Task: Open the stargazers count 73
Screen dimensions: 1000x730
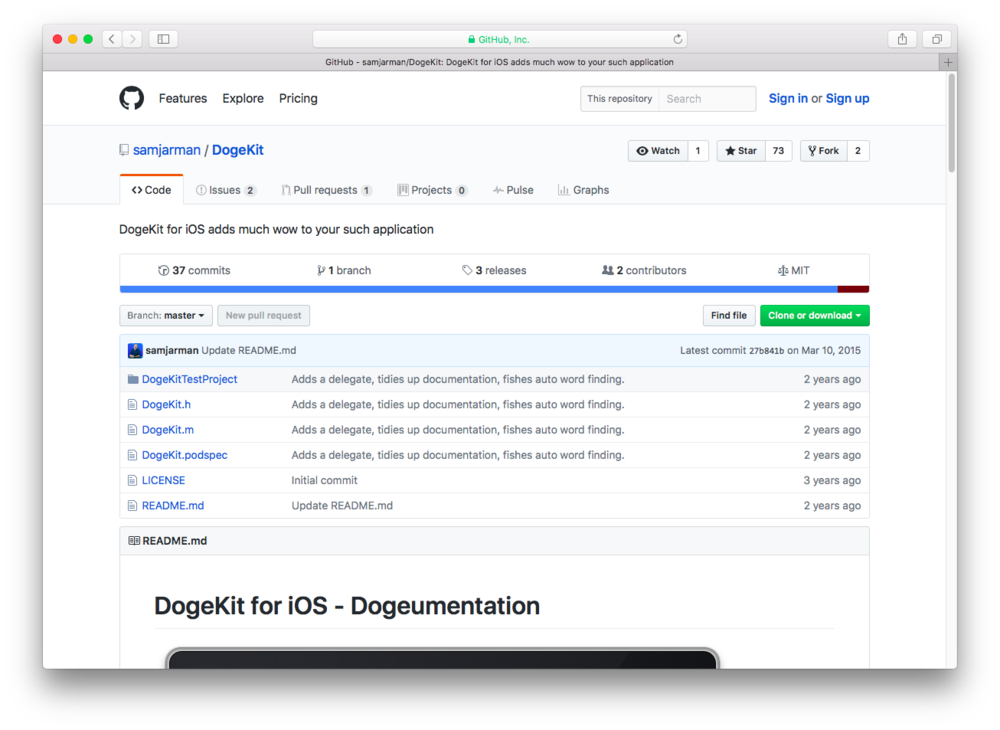Action: click(x=778, y=150)
